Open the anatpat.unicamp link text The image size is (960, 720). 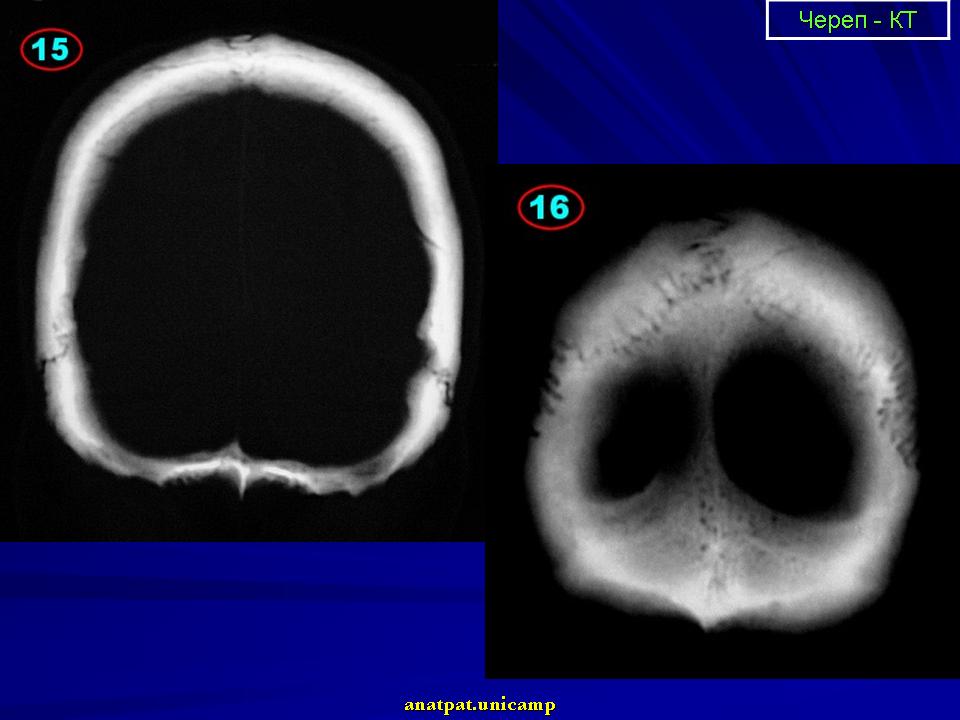[x=480, y=704]
